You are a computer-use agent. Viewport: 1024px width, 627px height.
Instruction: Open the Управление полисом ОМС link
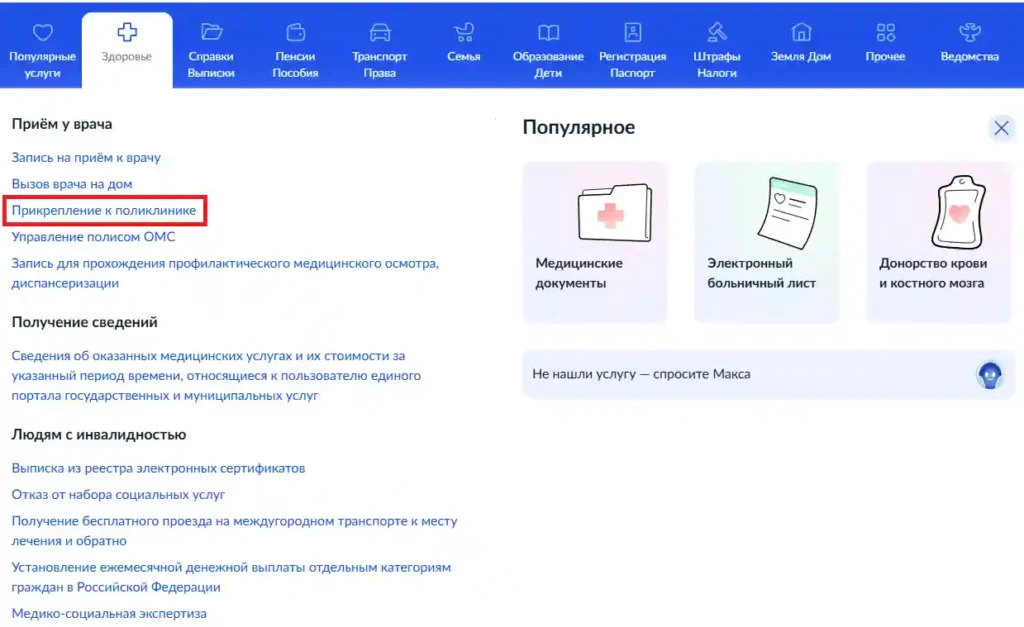coord(96,238)
